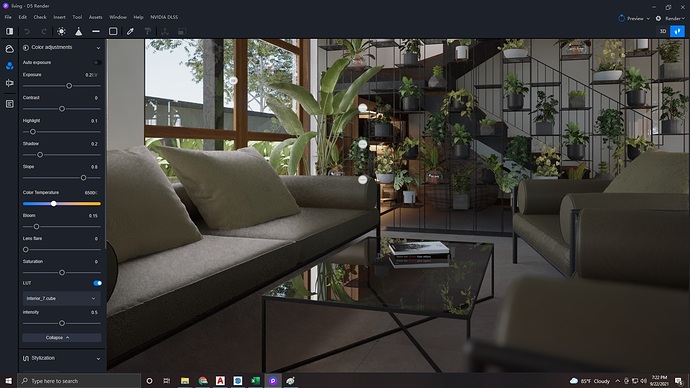Open the weather cloud environment tab
The width and height of the screenshot is (690, 388).
click(x=9, y=49)
